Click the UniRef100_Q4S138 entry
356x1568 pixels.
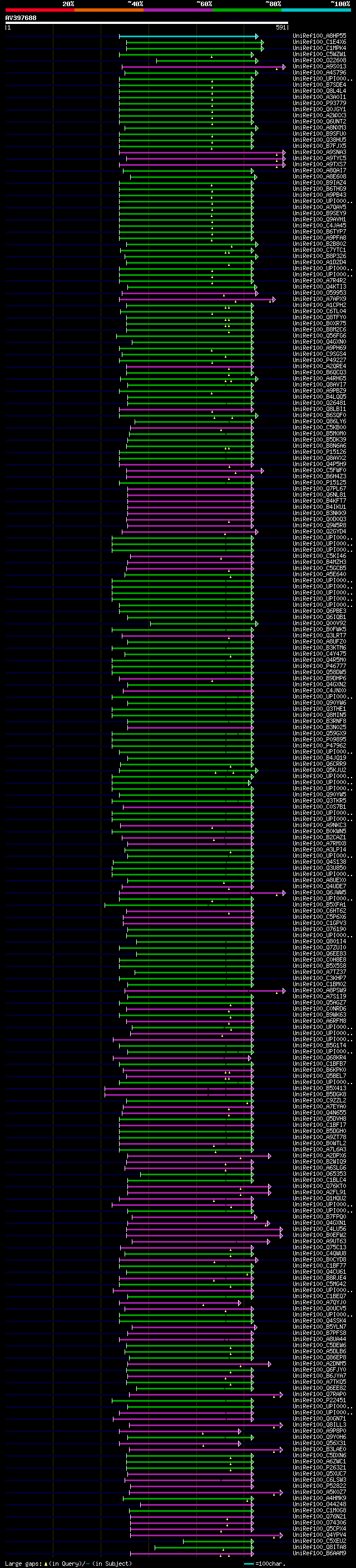[319, 862]
